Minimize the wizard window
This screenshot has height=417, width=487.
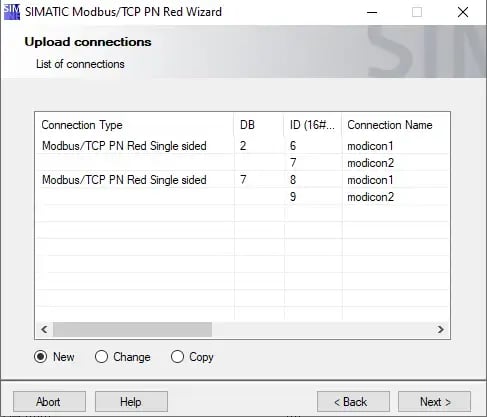[372, 12]
